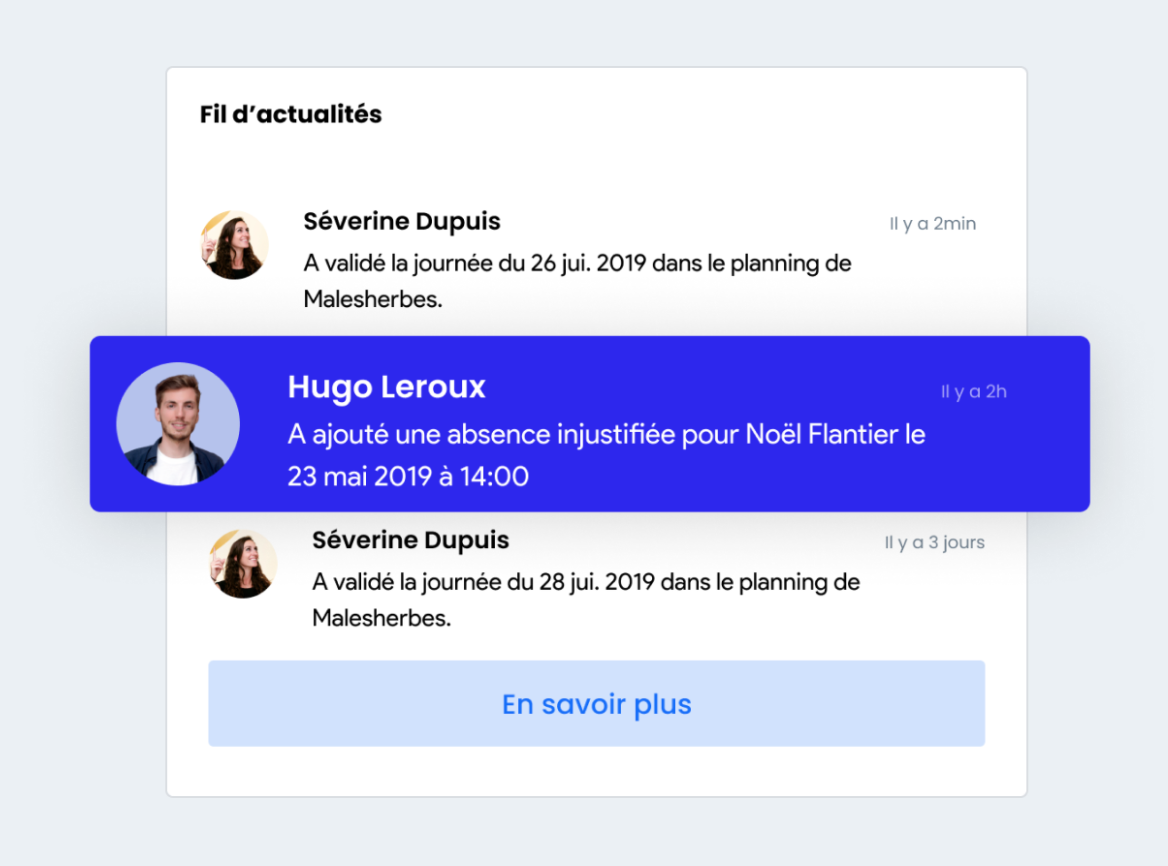
Task: Click Séverine Dupuis's avatar on the 3 jours post
Action: (243, 564)
